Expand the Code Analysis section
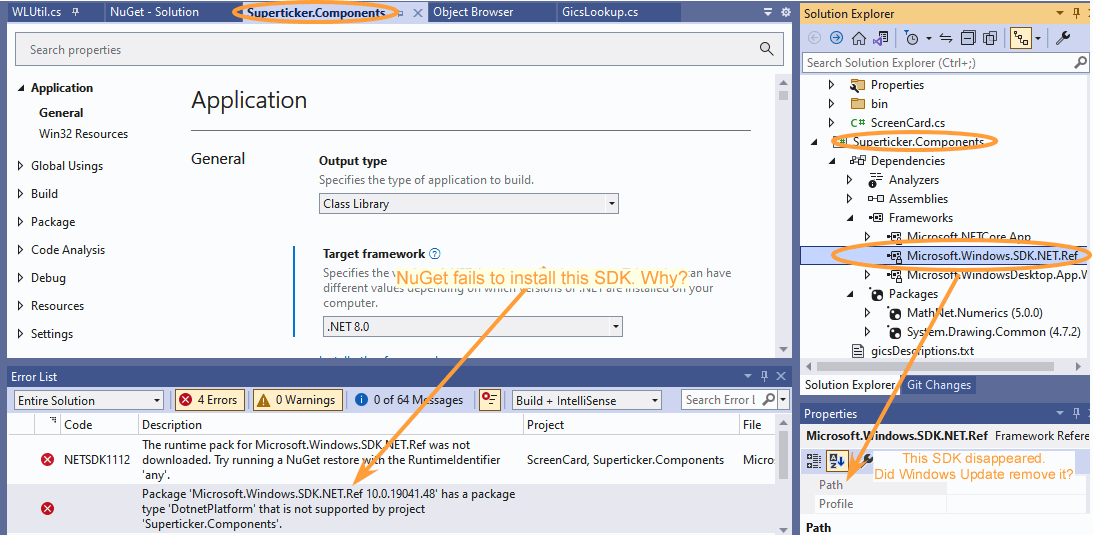 pyautogui.click(x=20, y=249)
